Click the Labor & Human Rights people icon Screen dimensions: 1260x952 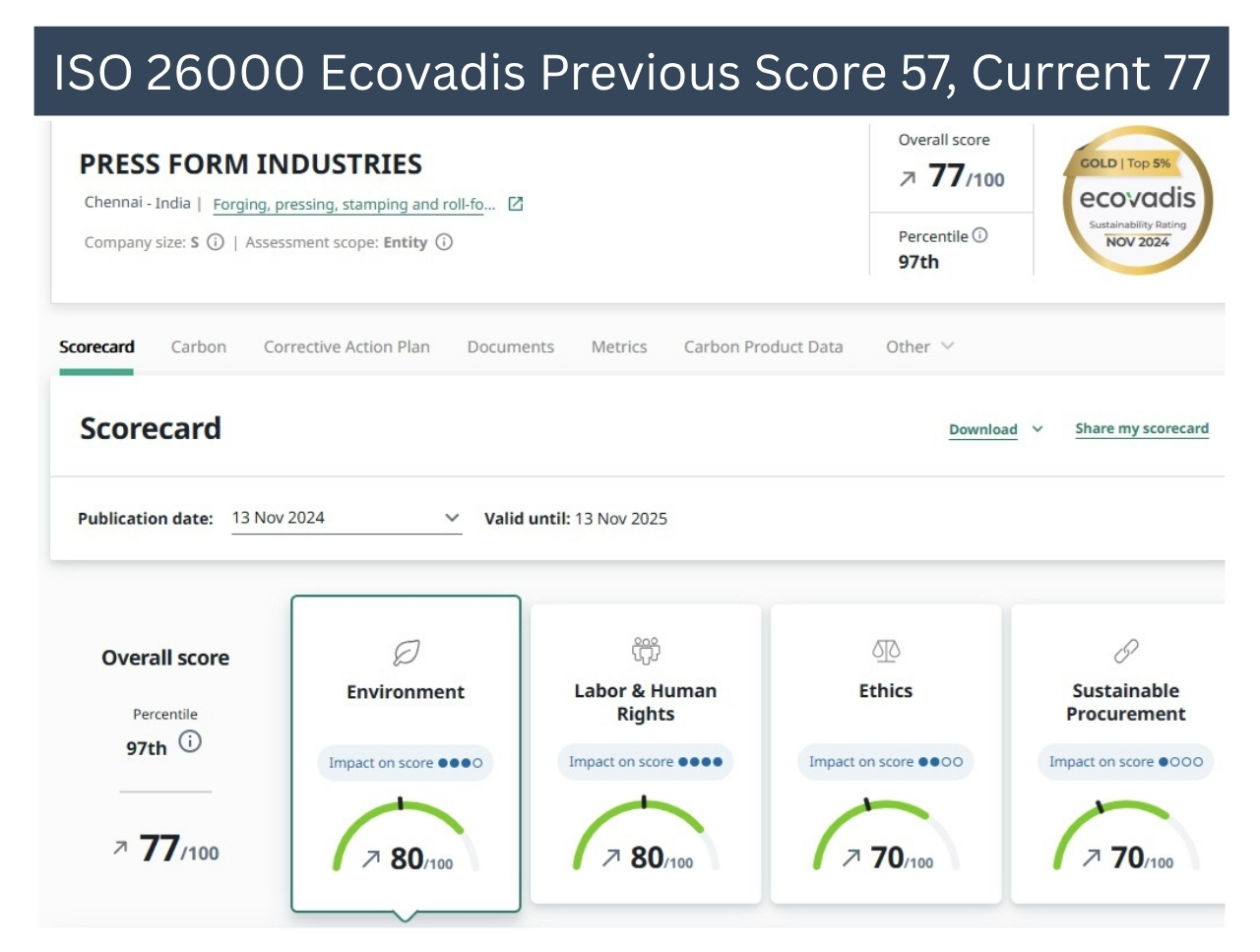pos(646,650)
